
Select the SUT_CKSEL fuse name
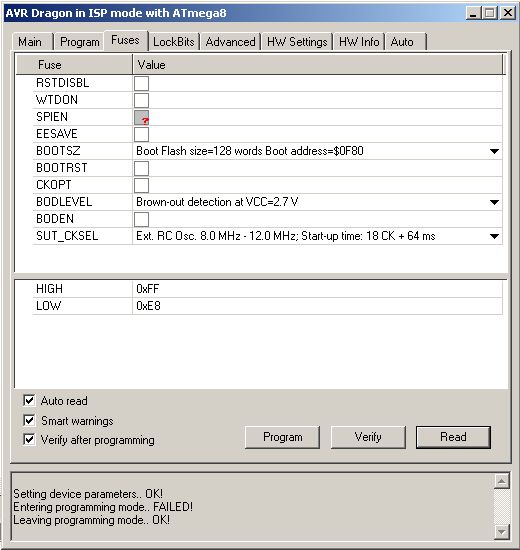tap(67, 236)
